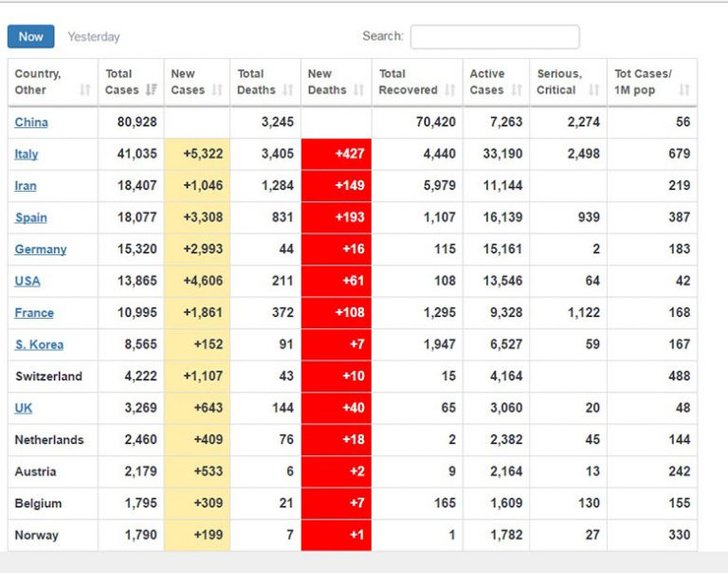Switch to the Yesterday tab

94,37
